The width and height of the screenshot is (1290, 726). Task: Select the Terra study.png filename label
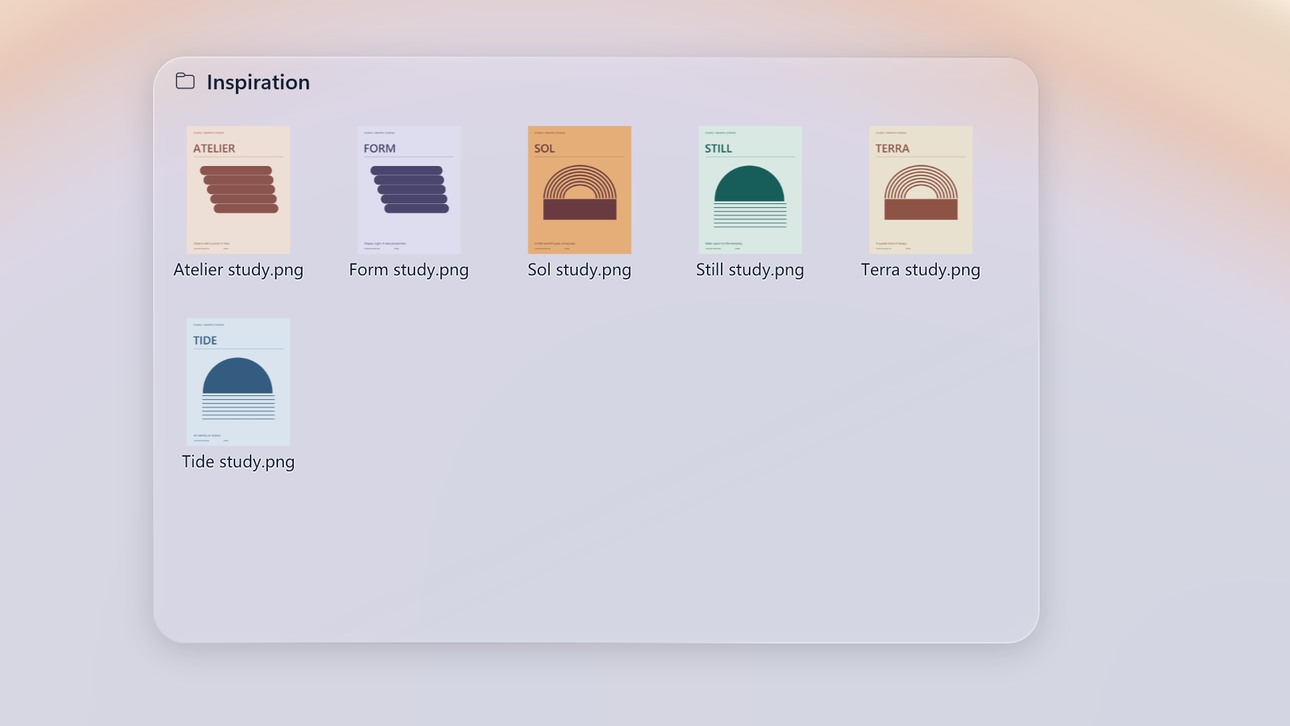[x=921, y=270]
